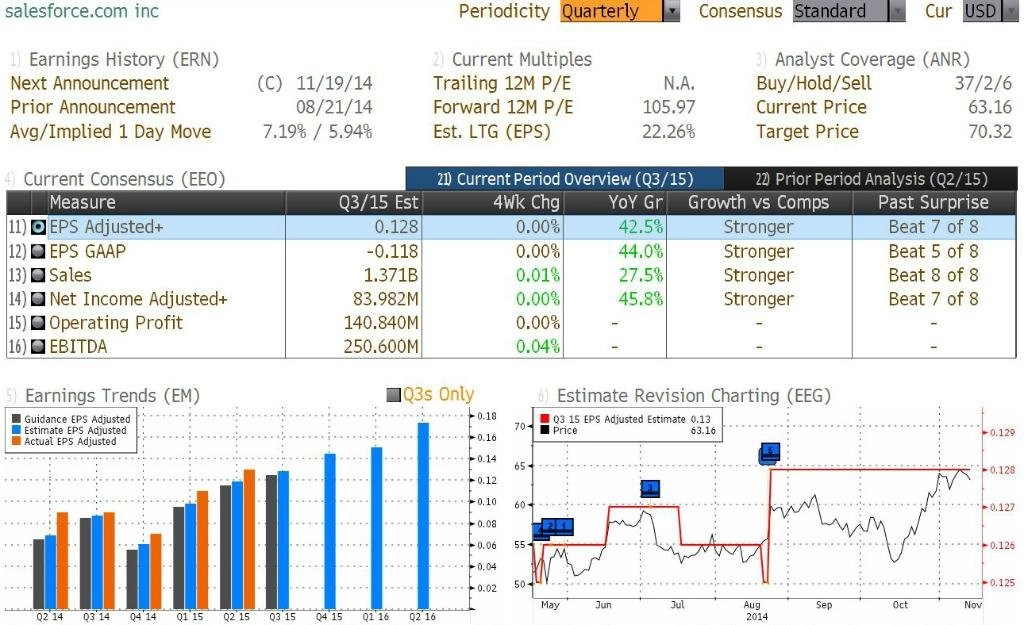Click the black Price legend swatch
The image size is (1024, 625).
[545, 430]
